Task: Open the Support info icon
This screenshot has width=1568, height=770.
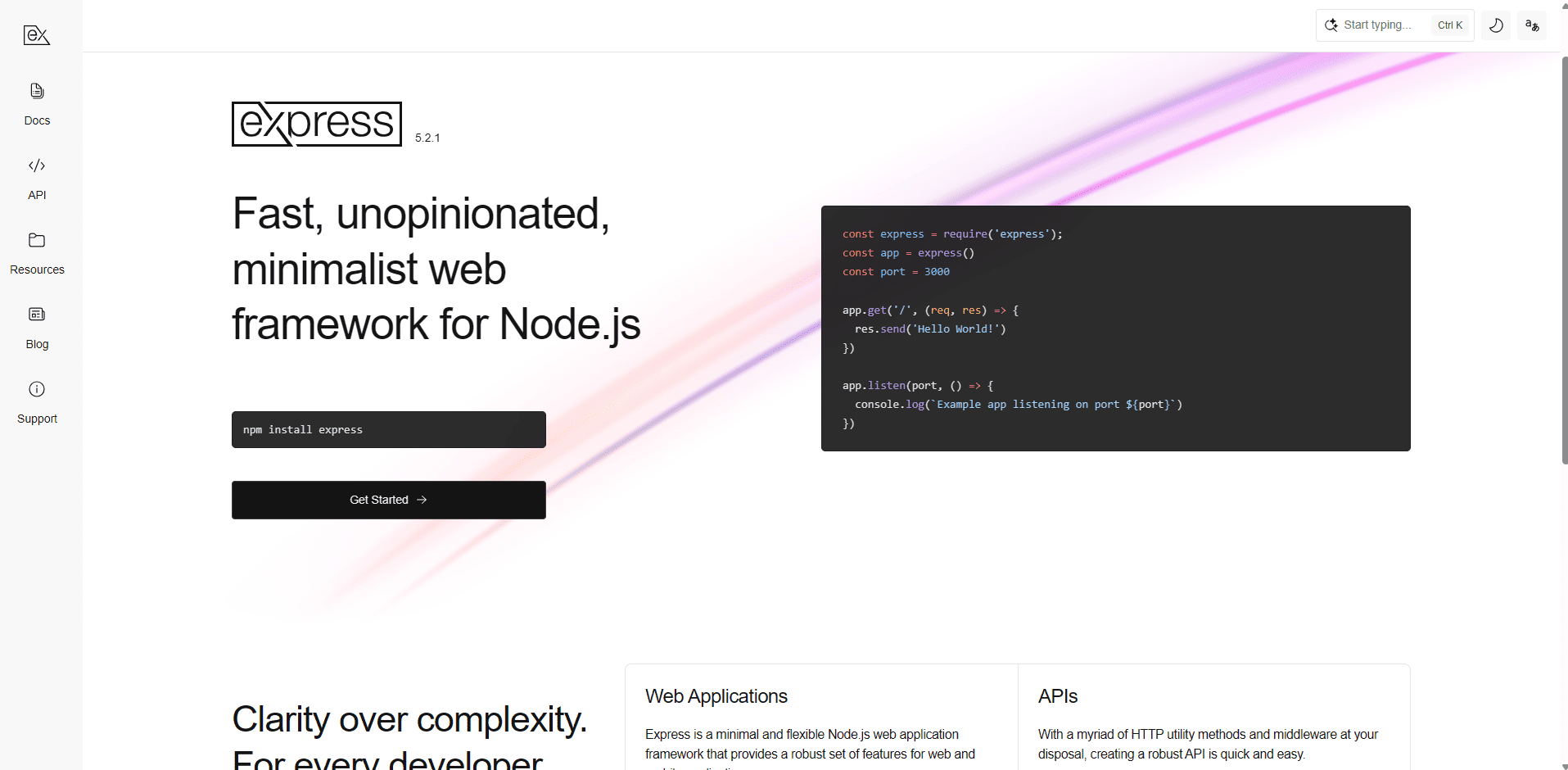Action: 37,389
